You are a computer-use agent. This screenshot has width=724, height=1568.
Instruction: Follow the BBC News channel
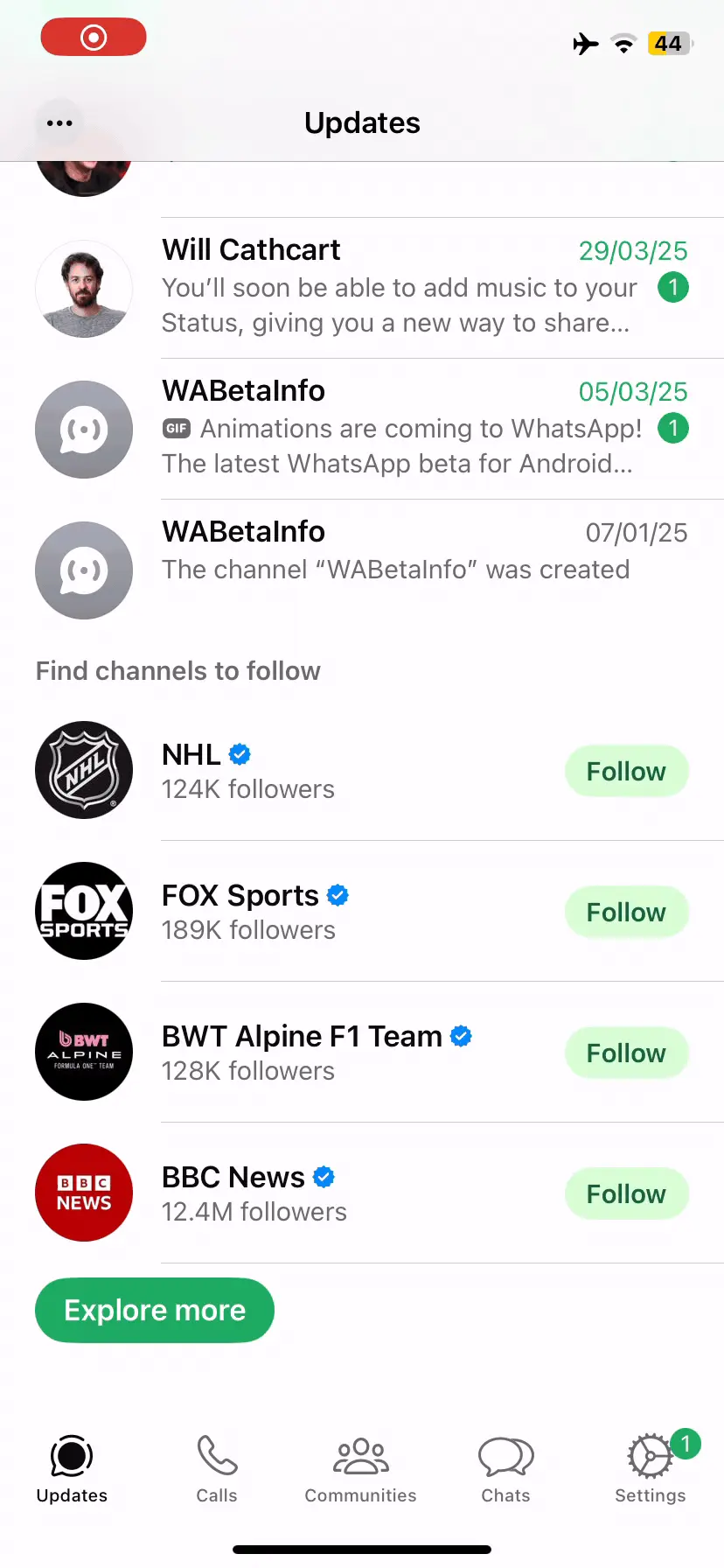click(626, 1193)
